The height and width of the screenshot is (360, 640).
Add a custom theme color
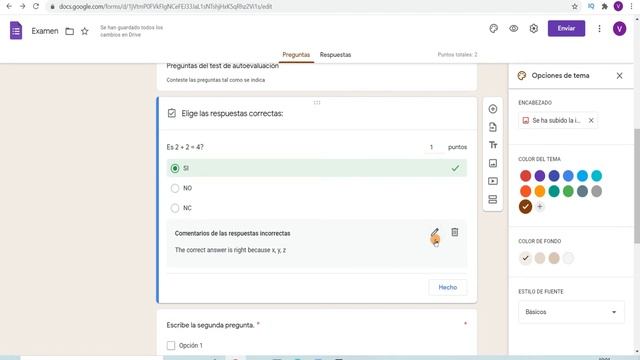click(540, 207)
